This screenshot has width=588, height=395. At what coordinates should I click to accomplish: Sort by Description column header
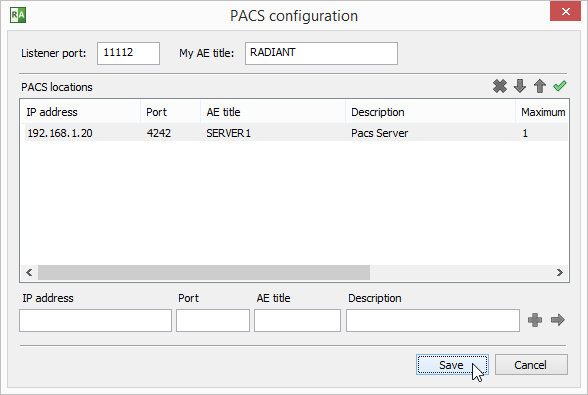430,112
